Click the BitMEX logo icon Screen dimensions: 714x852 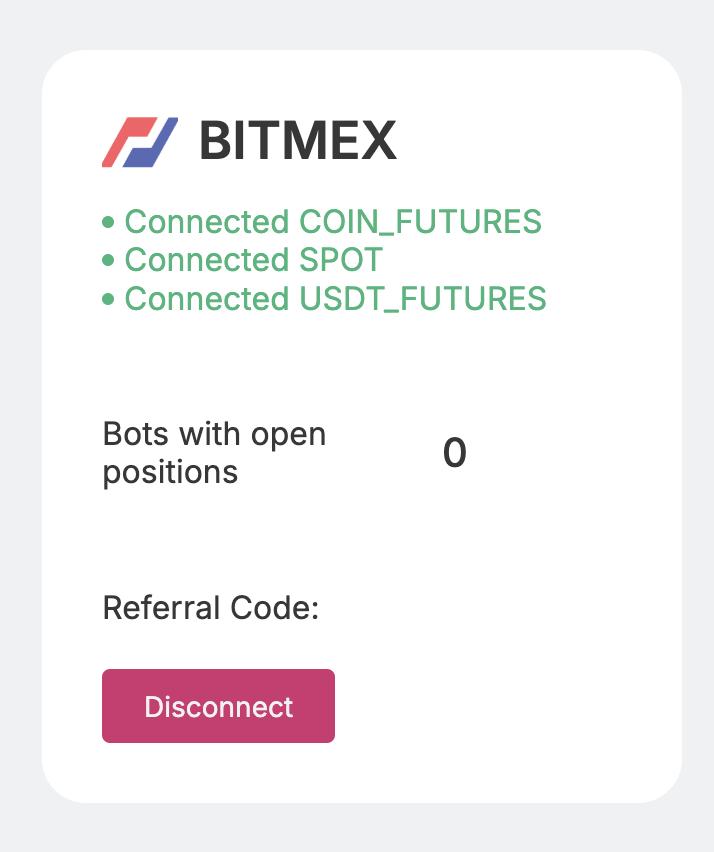(140, 142)
